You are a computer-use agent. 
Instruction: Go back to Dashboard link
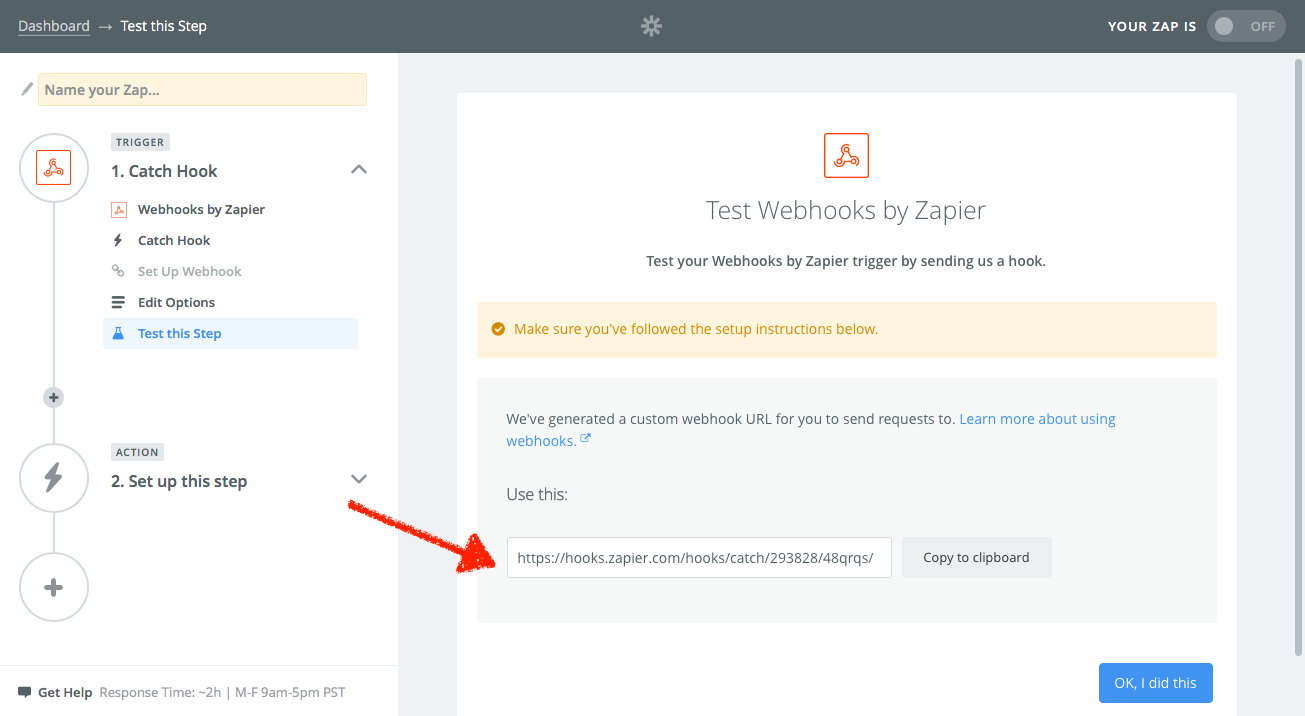(54, 26)
